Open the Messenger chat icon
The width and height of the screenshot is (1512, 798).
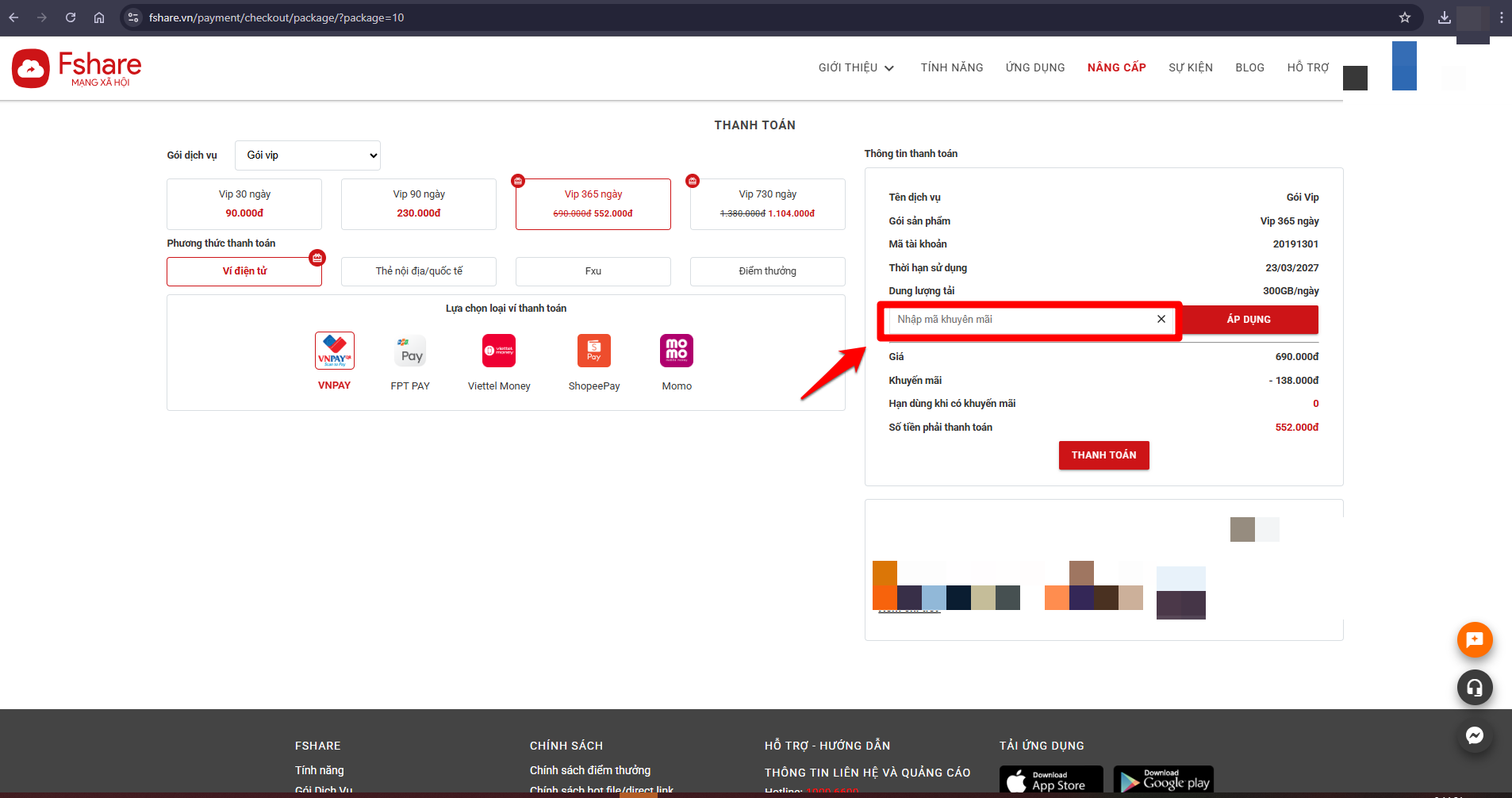[1475, 735]
